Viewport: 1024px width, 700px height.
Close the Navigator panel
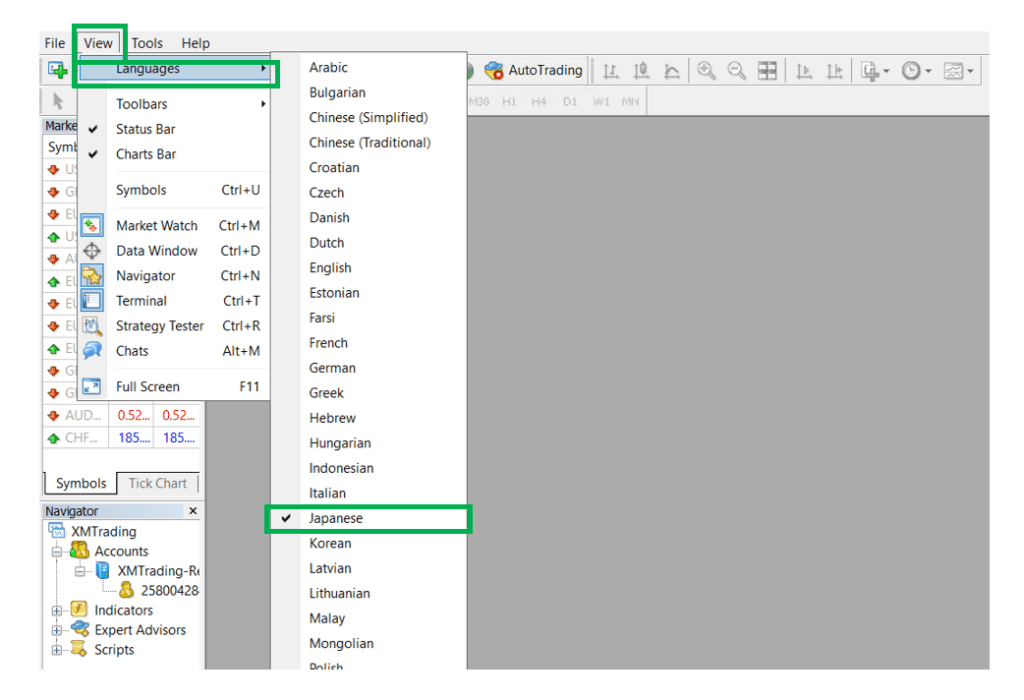193,511
